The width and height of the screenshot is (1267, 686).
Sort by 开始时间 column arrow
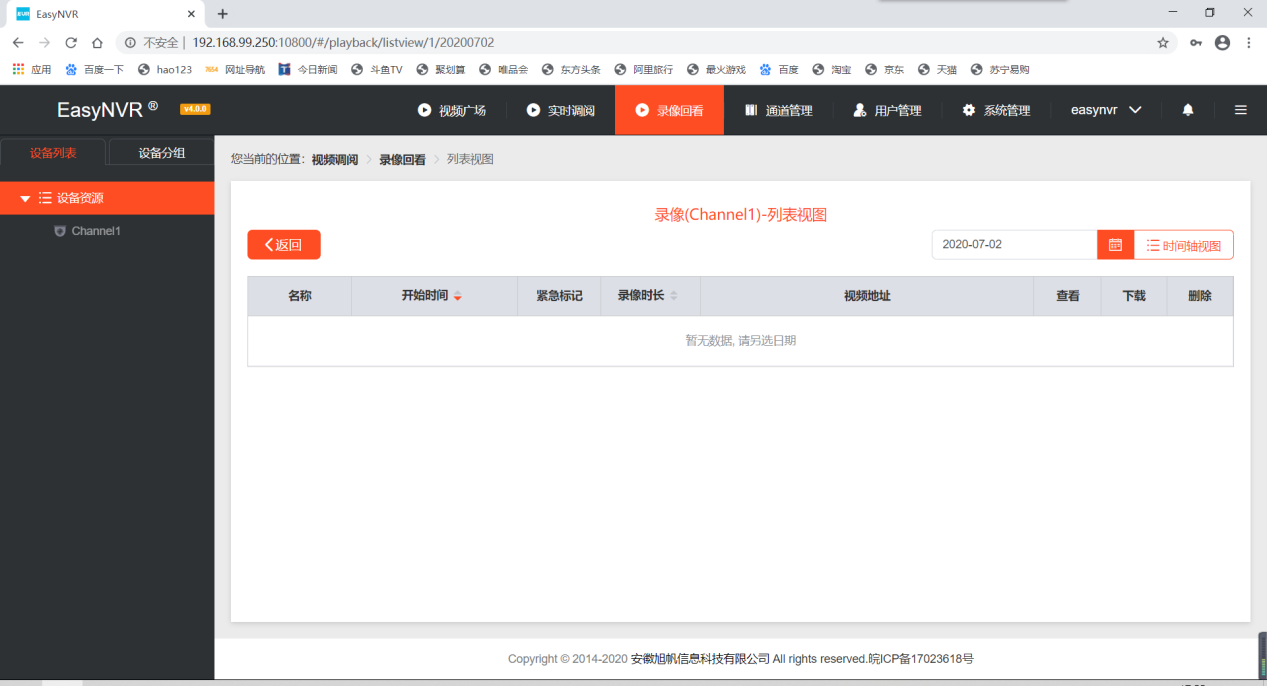458,296
